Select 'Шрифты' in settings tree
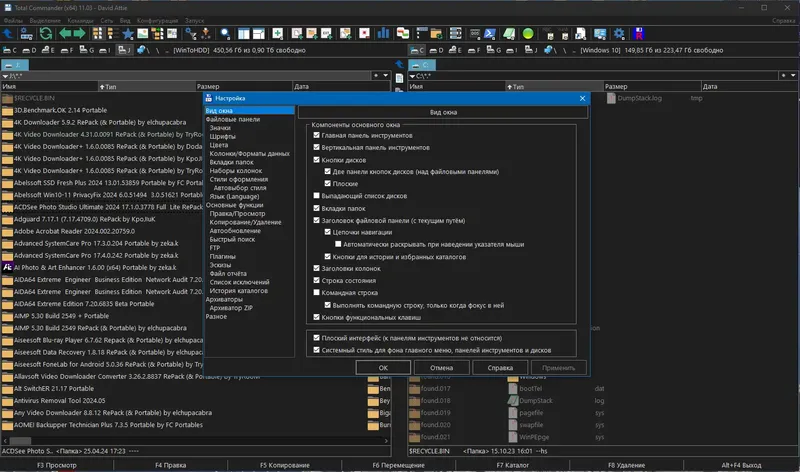800x472 pixels. point(220,136)
